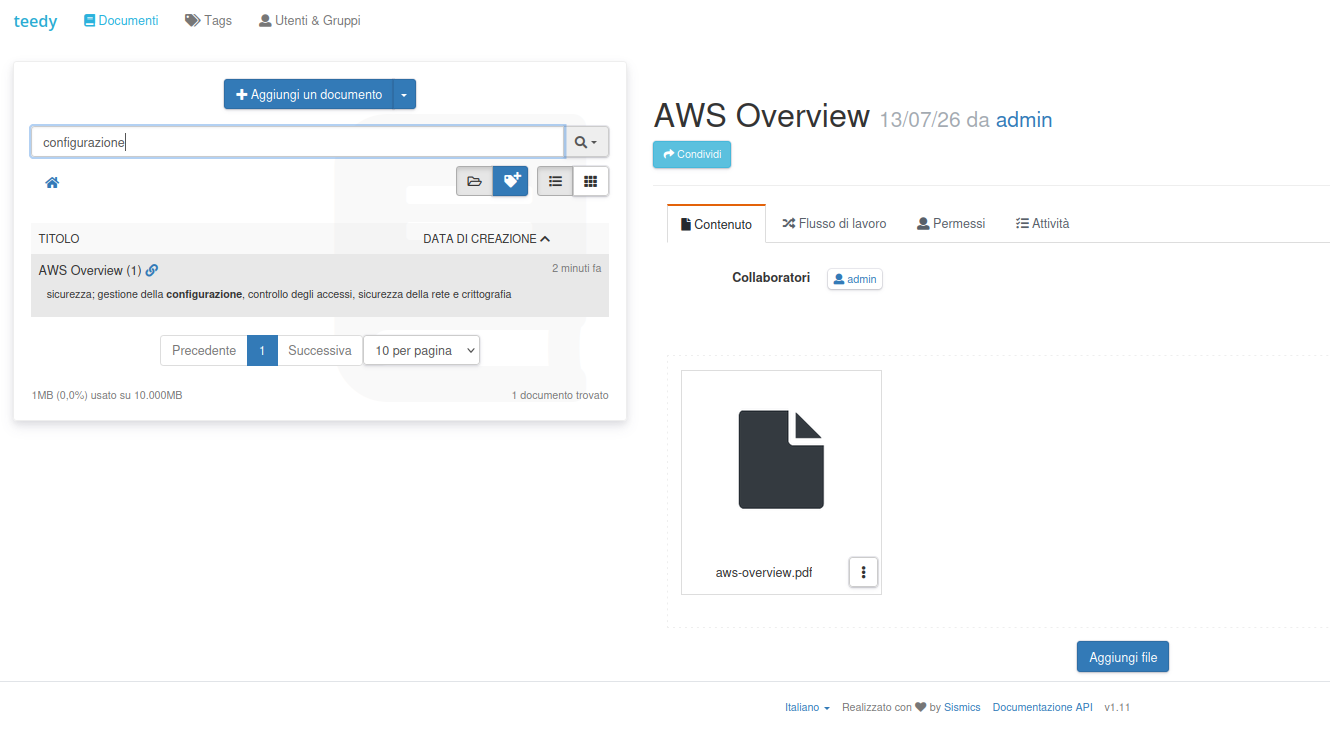This screenshot has width=1330, height=741.
Task: Open the Attività tab
Action: click(1042, 223)
